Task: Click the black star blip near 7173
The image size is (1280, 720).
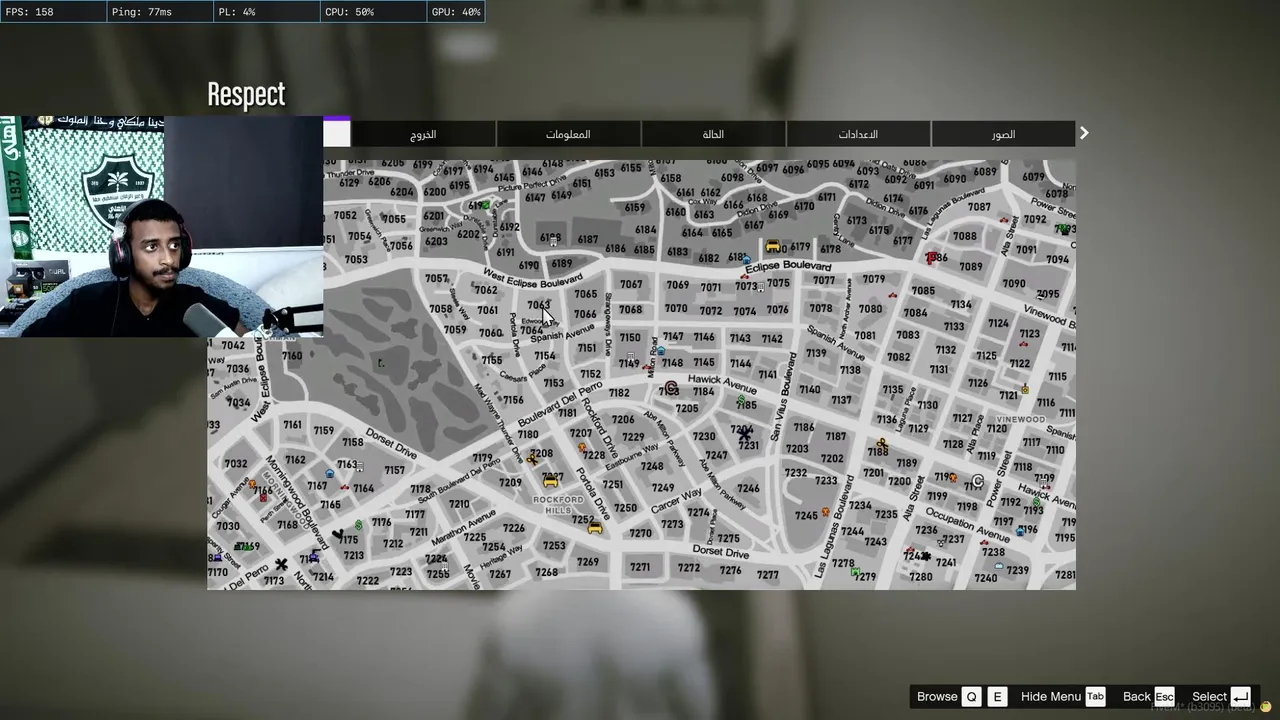Action: 282,565
